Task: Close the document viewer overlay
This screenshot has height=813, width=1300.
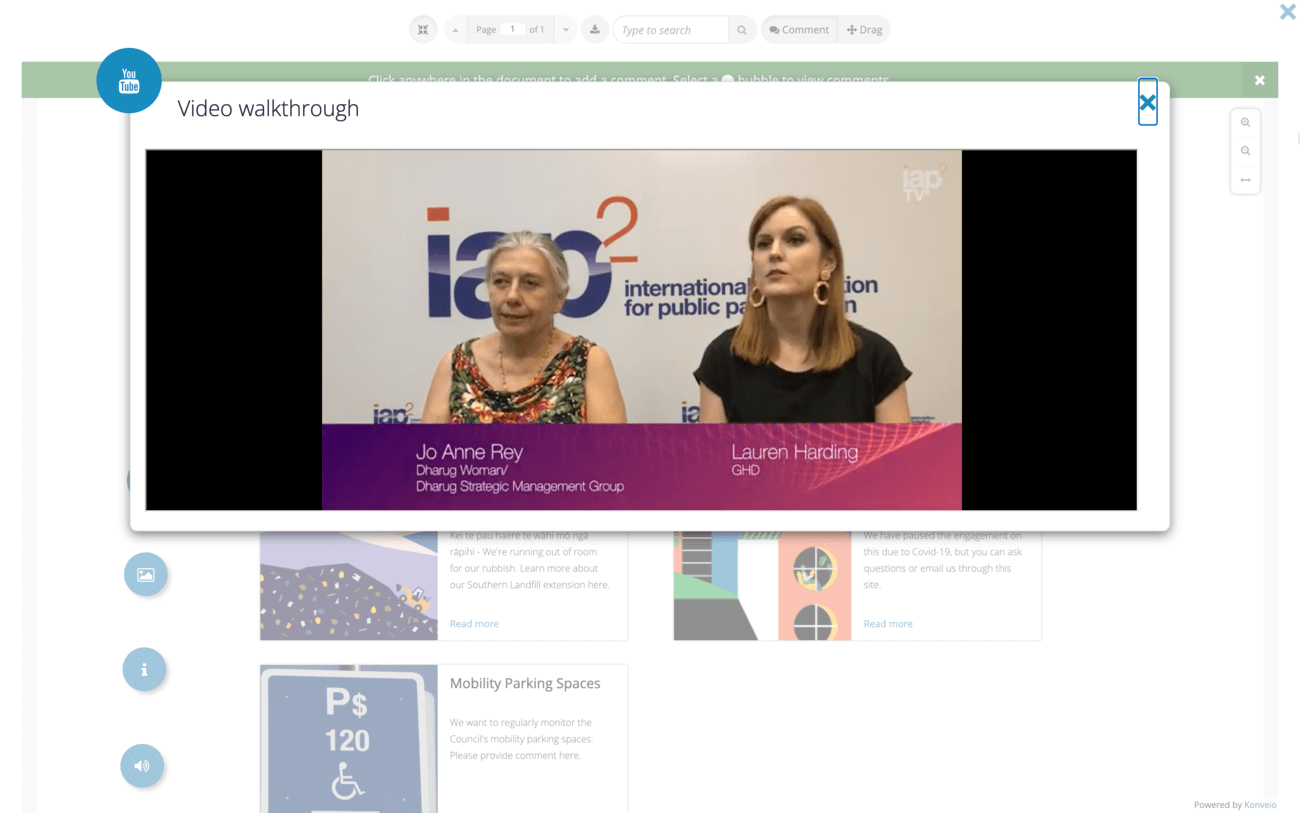Action: point(1287,12)
